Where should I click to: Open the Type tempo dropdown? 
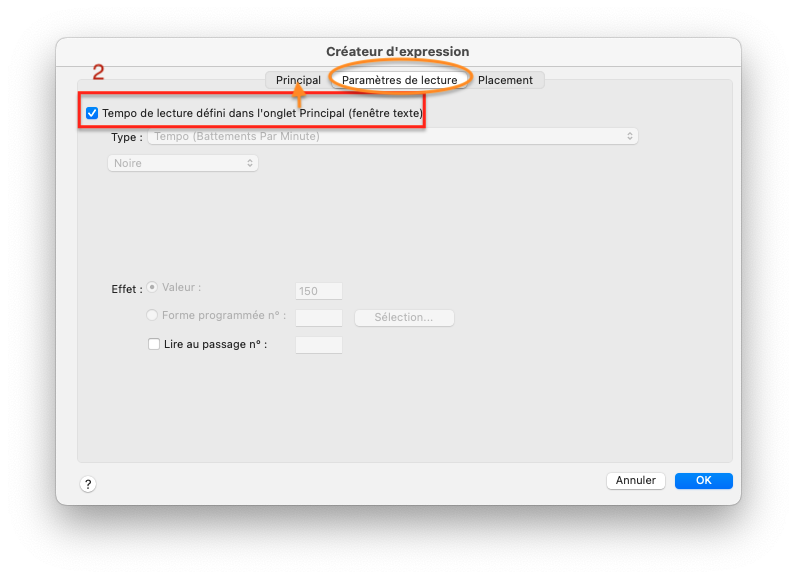point(392,136)
